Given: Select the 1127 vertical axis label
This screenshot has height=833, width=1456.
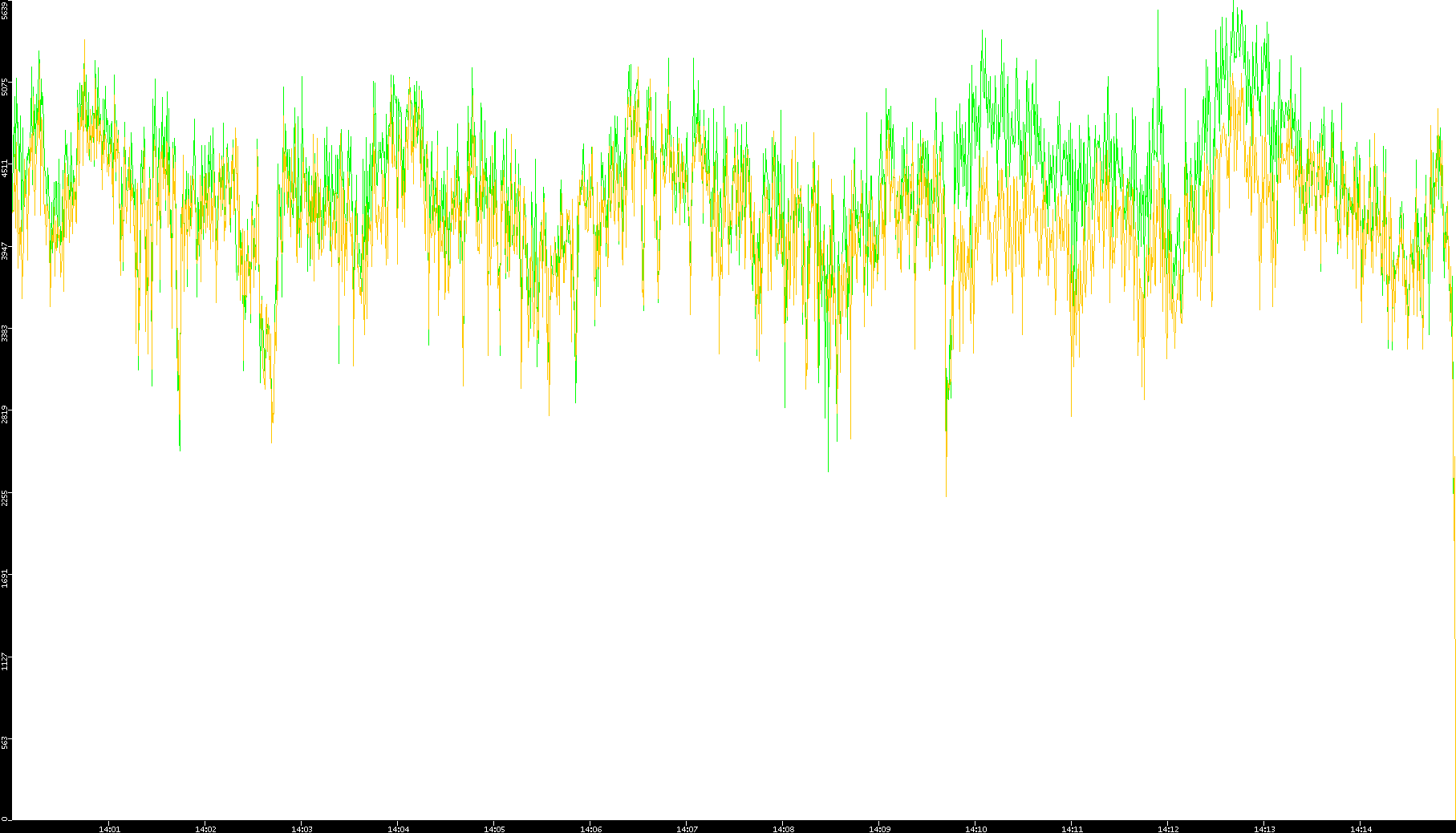Looking at the screenshot, I should pyautogui.click(x=5, y=661).
